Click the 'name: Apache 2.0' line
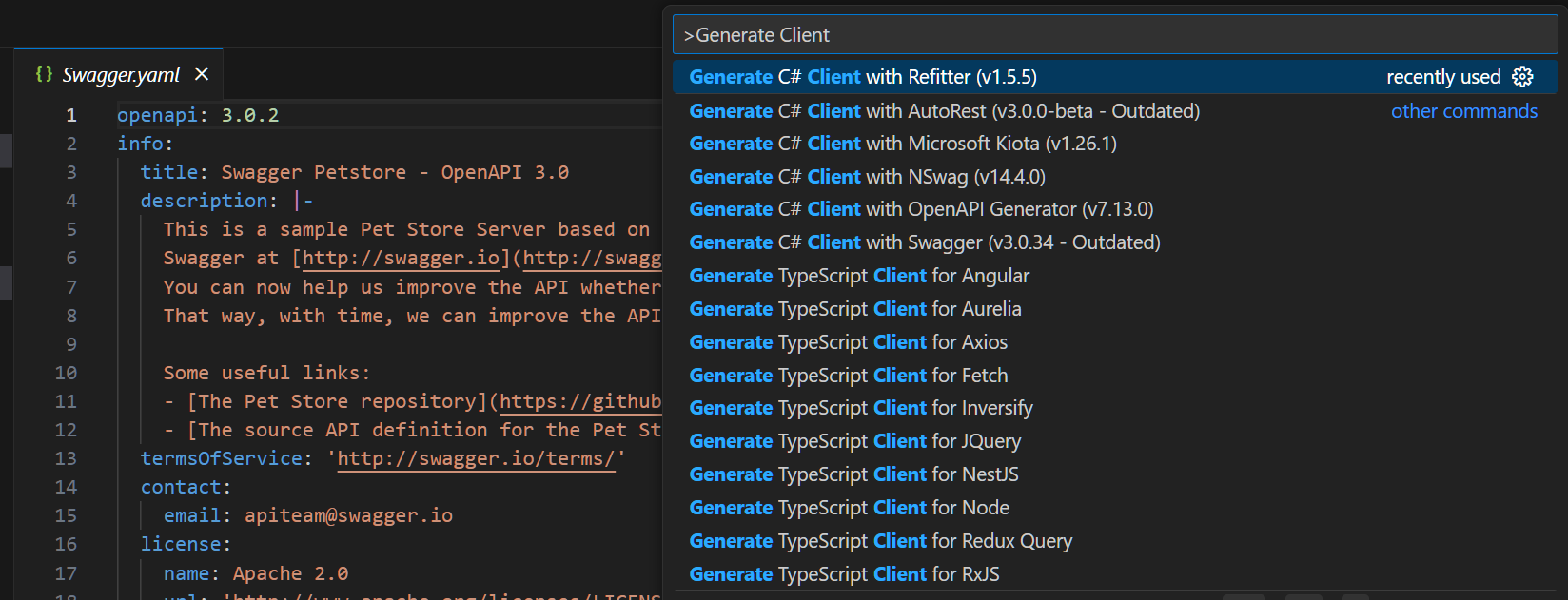1568x600 pixels. point(255,573)
